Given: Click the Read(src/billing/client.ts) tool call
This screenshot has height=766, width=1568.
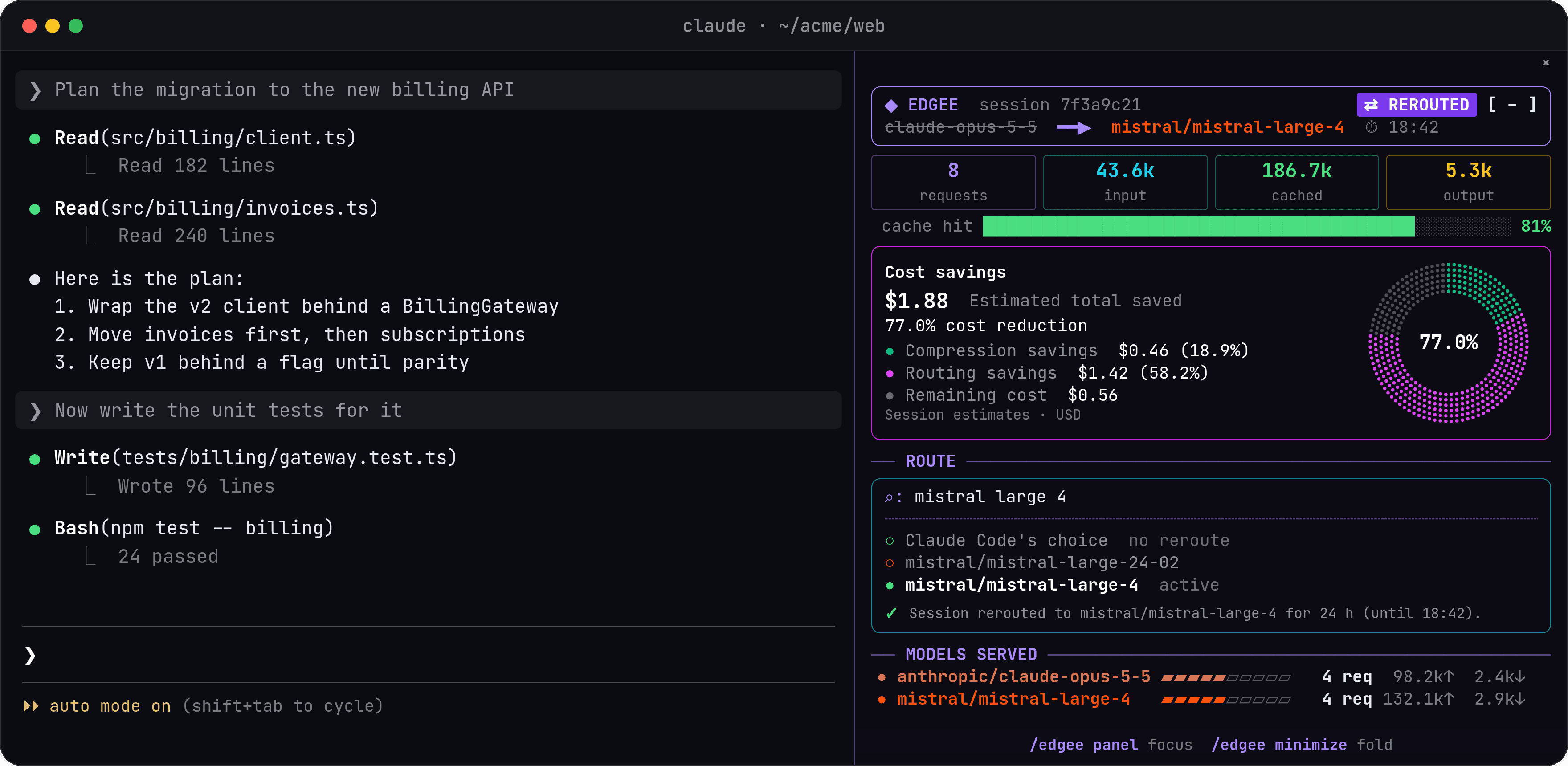Looking at the screenshot, I should coord(205,138).
